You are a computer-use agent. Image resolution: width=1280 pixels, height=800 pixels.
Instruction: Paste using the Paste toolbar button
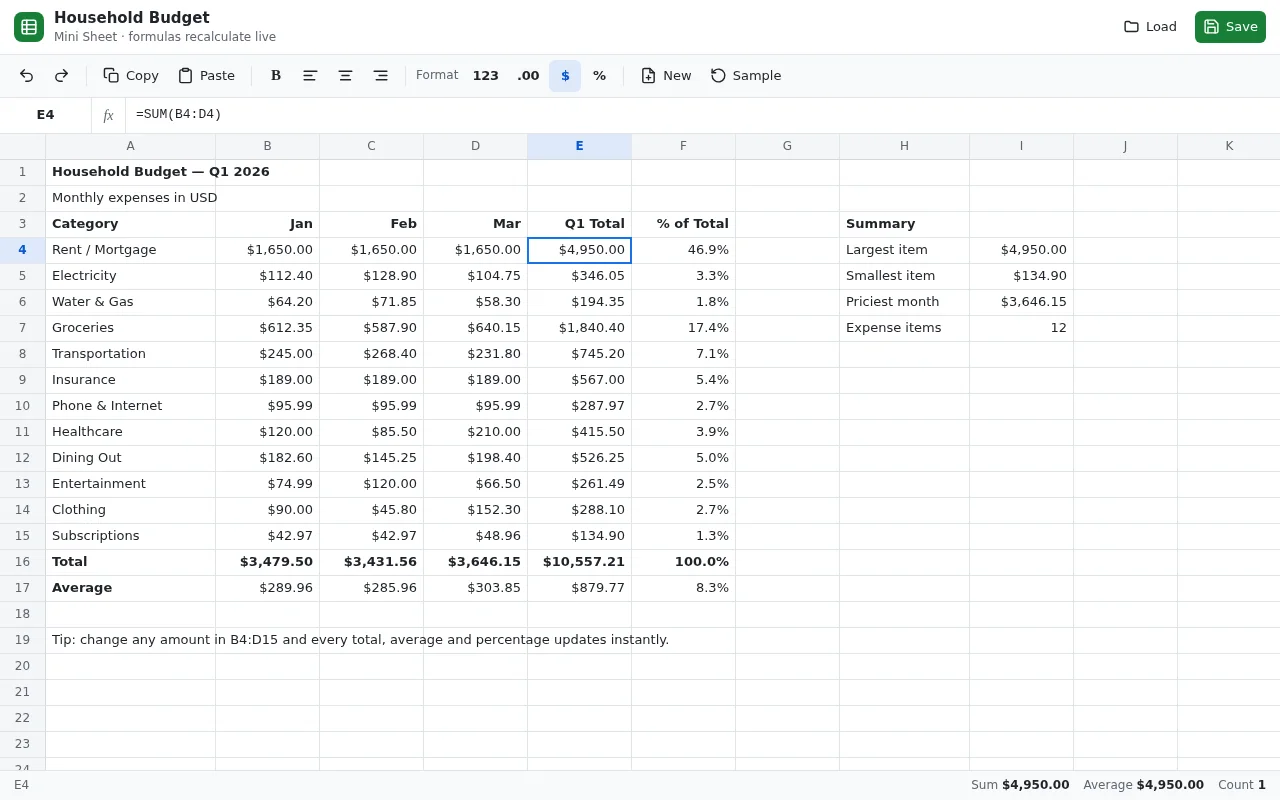pos(206,76)
